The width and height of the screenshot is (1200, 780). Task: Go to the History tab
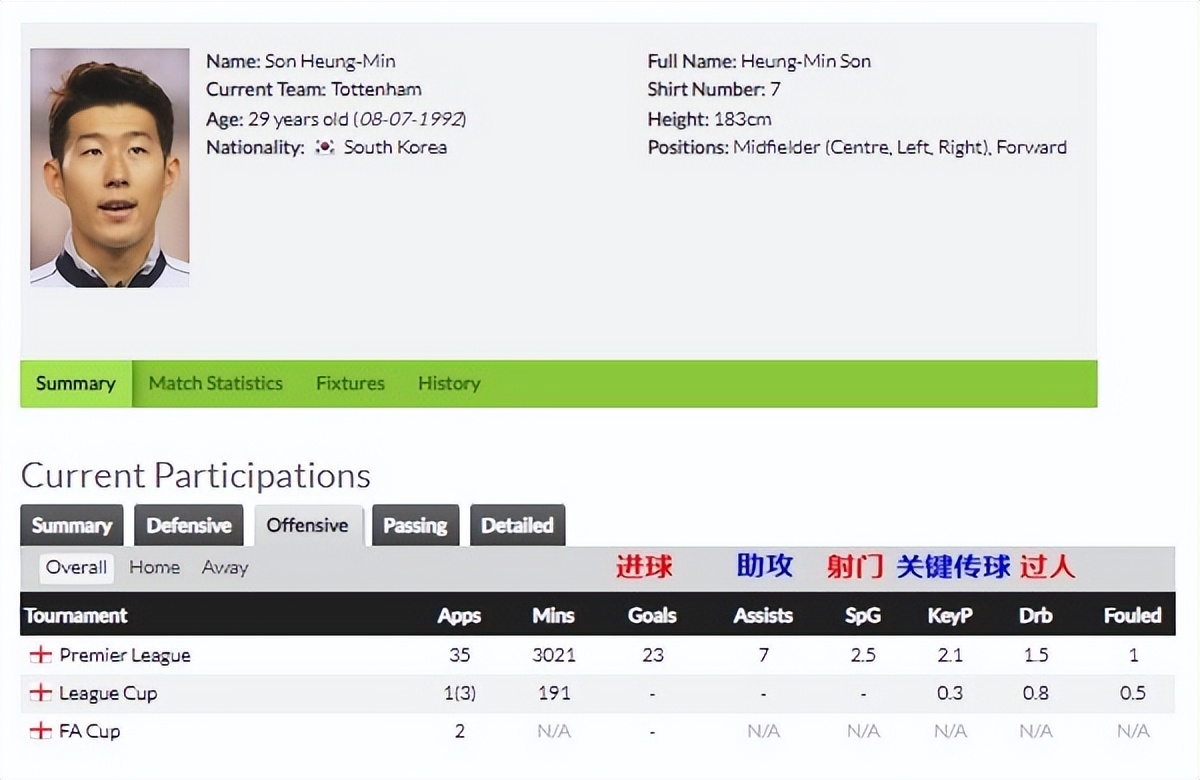click(449, 383)
